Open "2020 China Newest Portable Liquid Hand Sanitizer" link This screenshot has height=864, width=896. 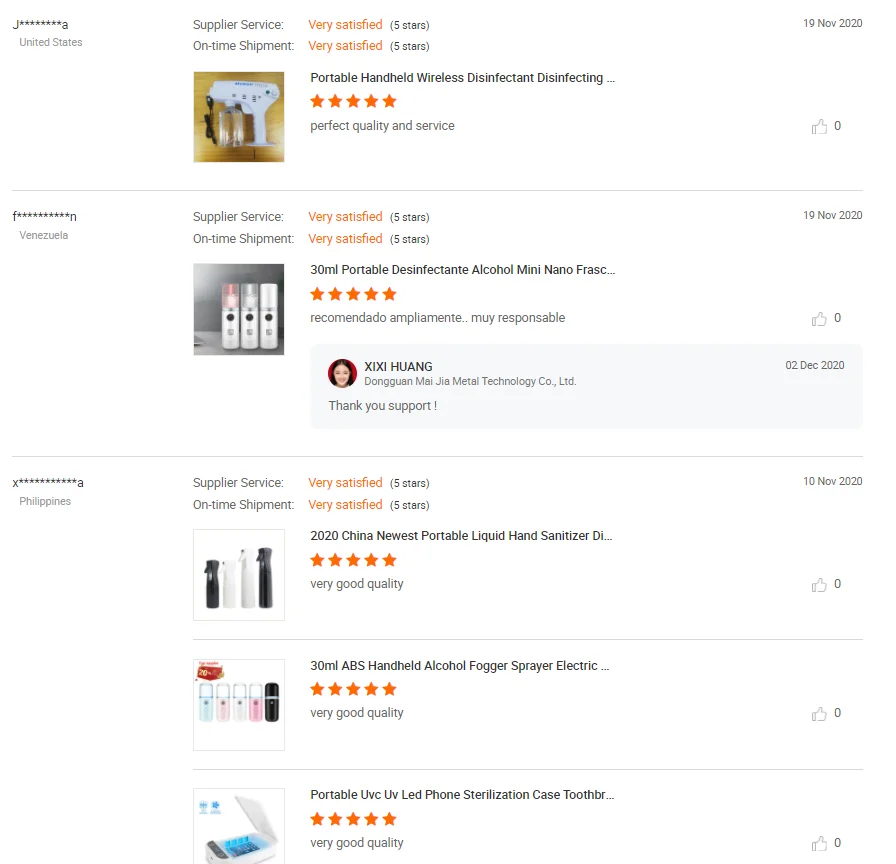[461, 536]
